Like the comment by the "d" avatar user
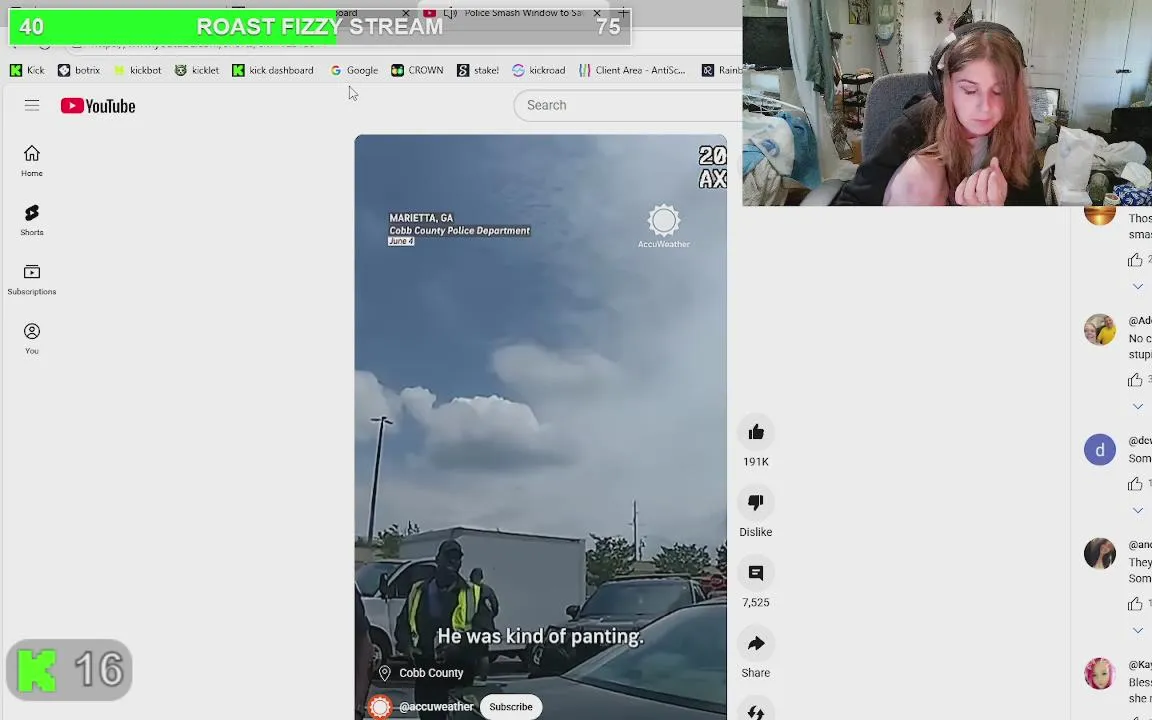Image resolution: width=1152 pixels, height=720 pixels. click(x=1135, y=483)
